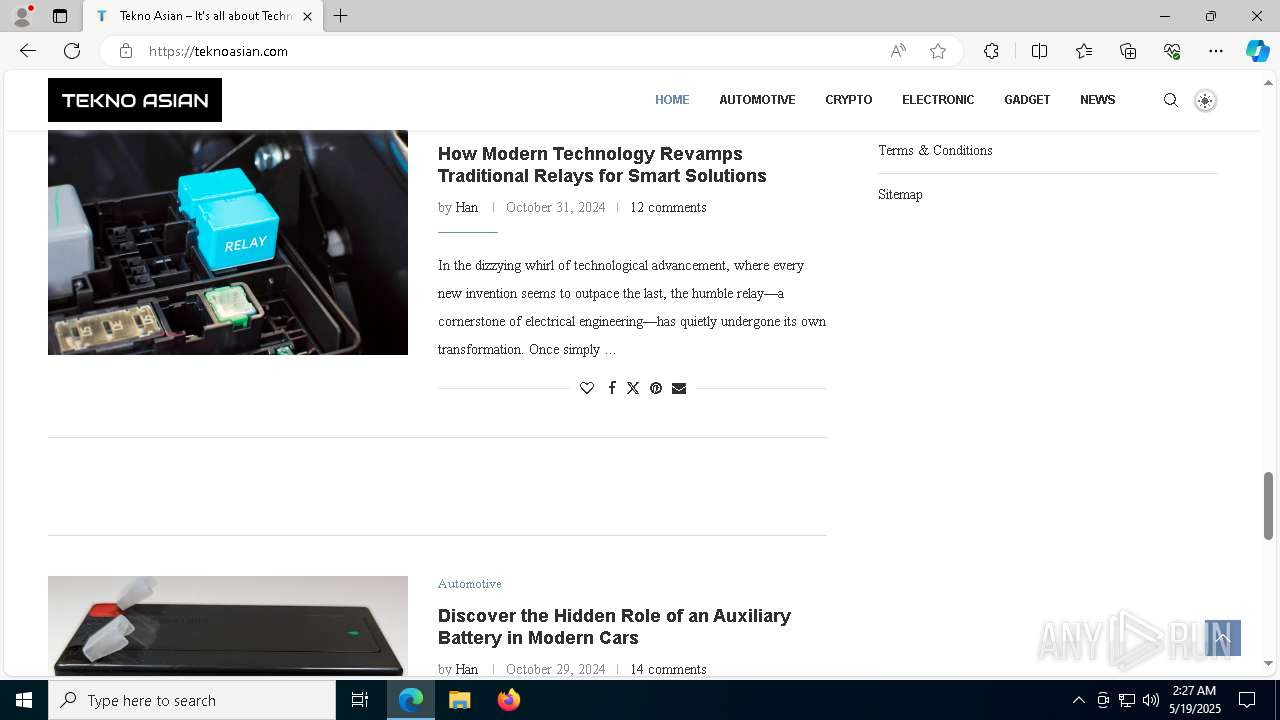
Task: Open a new browser tab
Action: pos(341,16)
